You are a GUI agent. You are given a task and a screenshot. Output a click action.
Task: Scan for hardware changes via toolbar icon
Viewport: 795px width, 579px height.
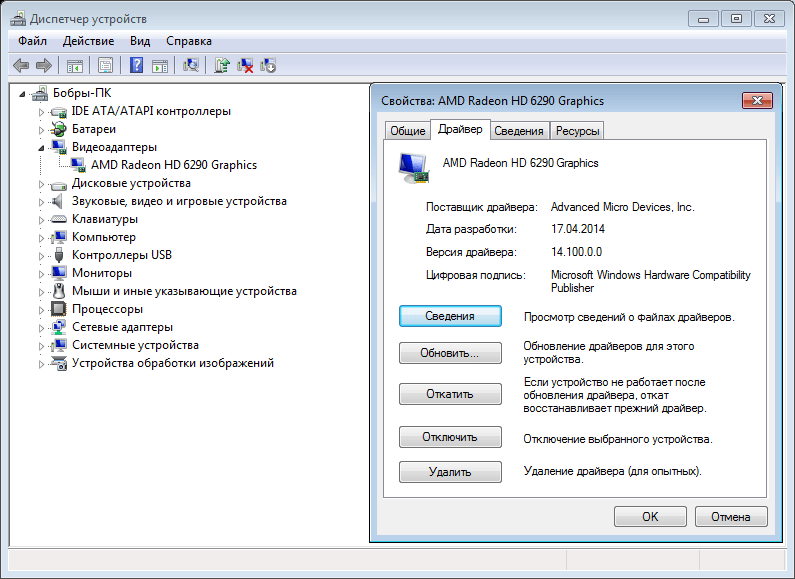pos(191,66)
